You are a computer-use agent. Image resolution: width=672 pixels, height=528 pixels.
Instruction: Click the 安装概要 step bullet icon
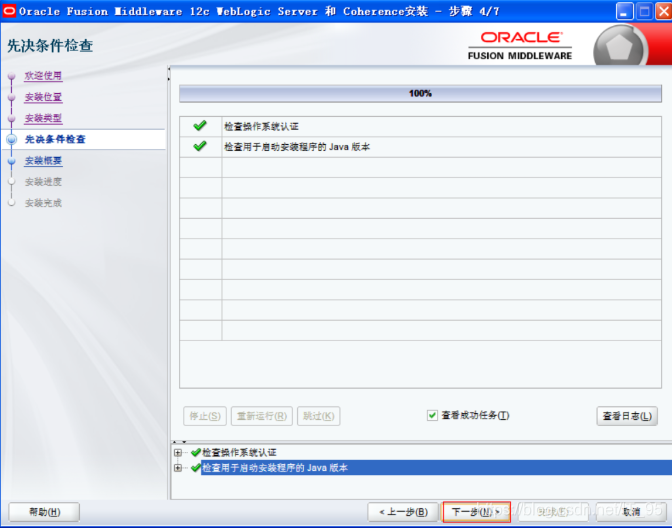(12, 161)
